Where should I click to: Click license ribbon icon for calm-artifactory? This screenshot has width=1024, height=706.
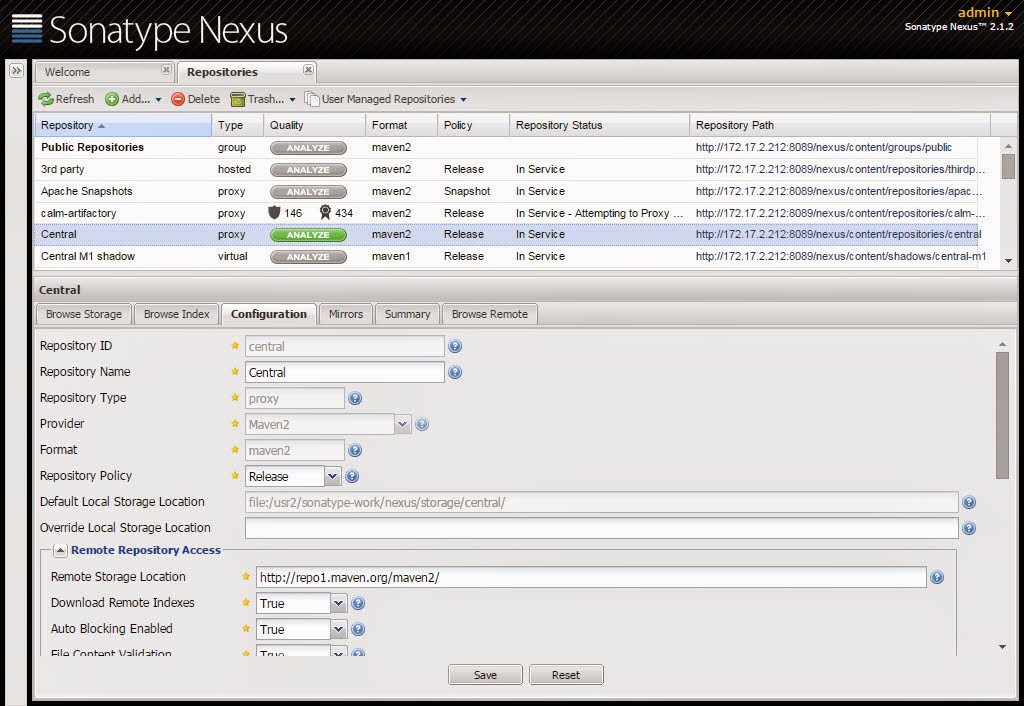[325, 213]
